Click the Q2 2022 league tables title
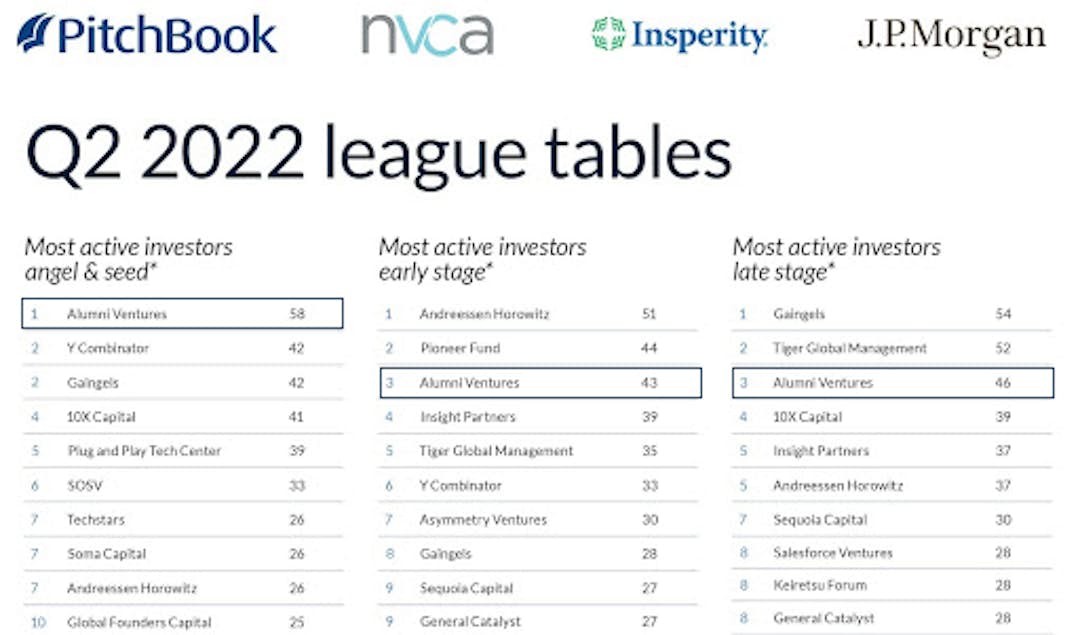Viewport: 1080px width, 635px height. pyautogui.click(x=378, y=153)
